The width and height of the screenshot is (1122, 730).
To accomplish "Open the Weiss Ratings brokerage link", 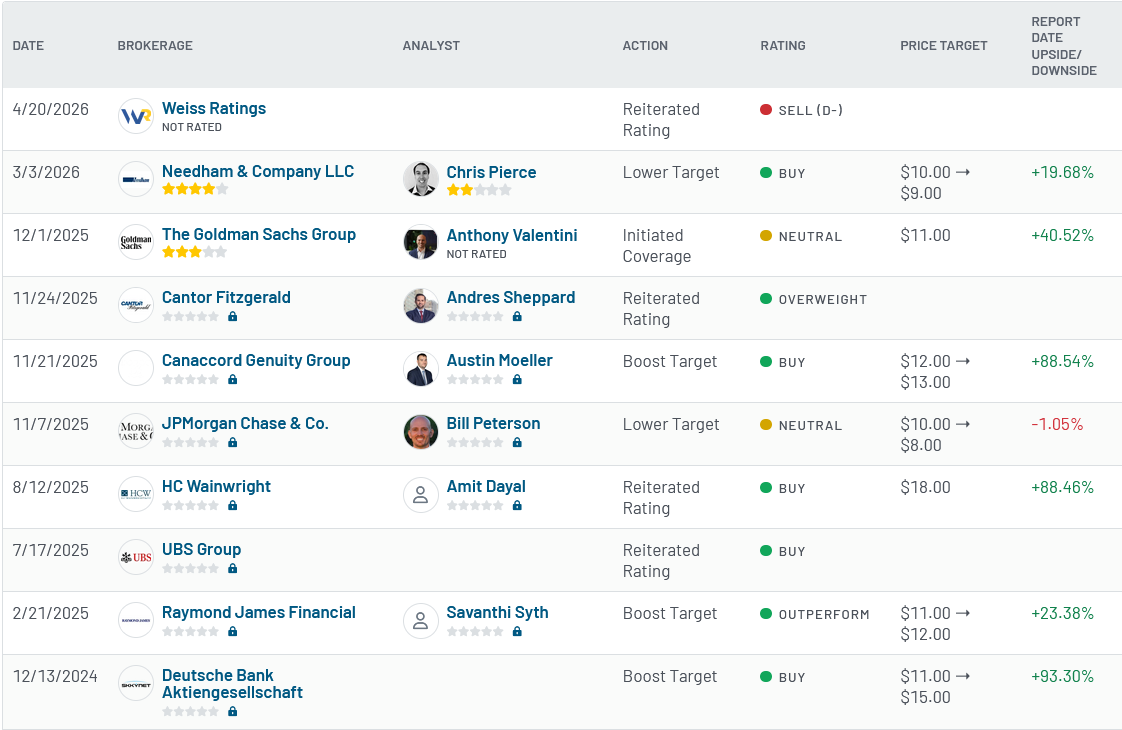I will pos(214,108).
